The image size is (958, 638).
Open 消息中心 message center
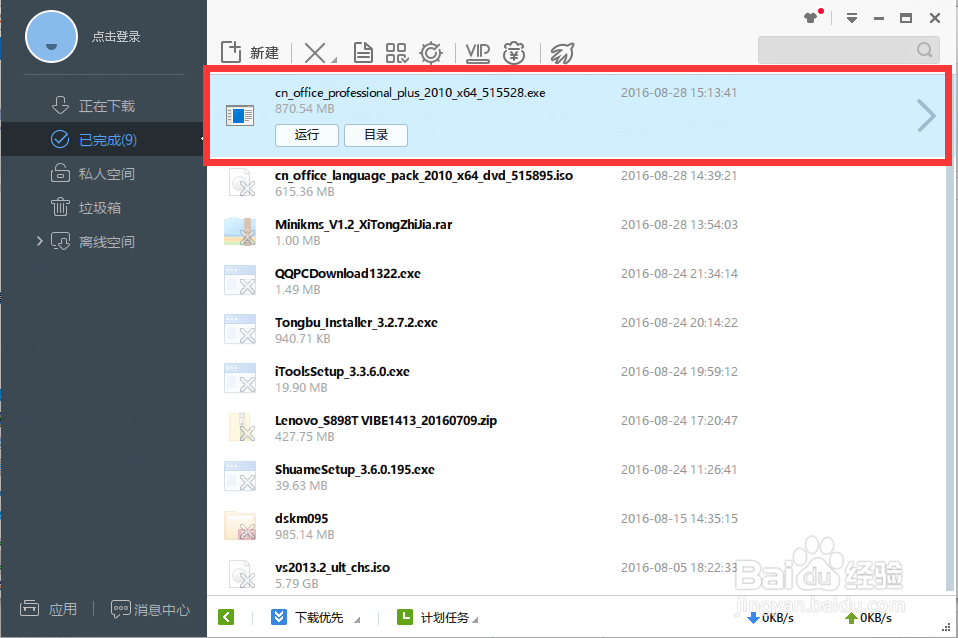point(150,609)
